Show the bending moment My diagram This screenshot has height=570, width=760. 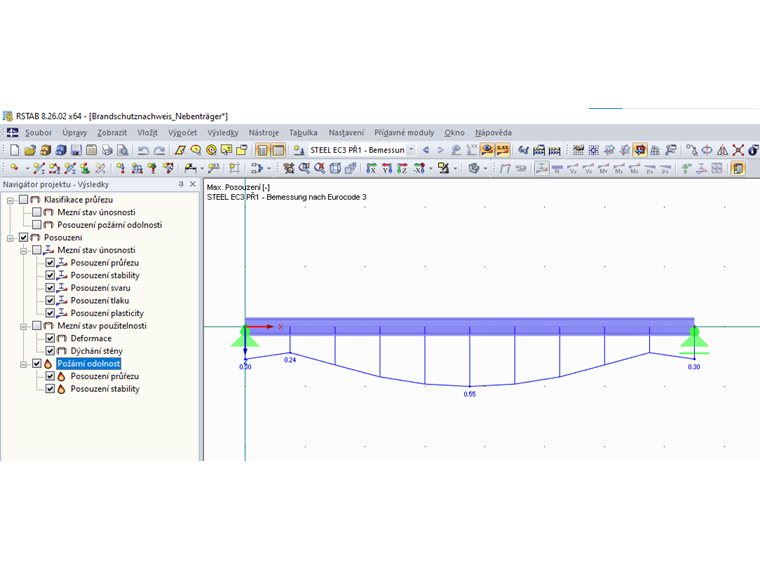[x=619, y=169]
